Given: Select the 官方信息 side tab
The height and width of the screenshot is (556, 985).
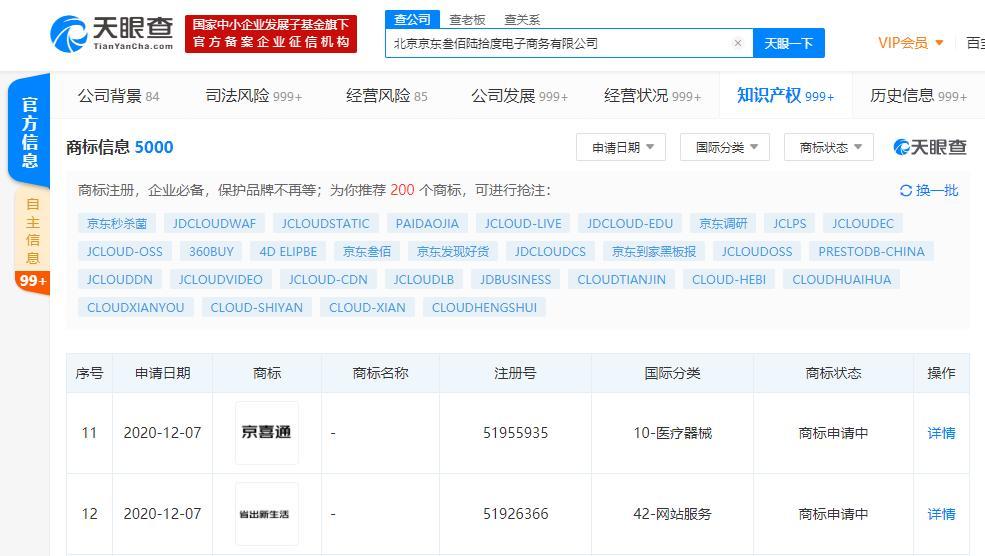Looking at the screenshot, I should 29,131.
